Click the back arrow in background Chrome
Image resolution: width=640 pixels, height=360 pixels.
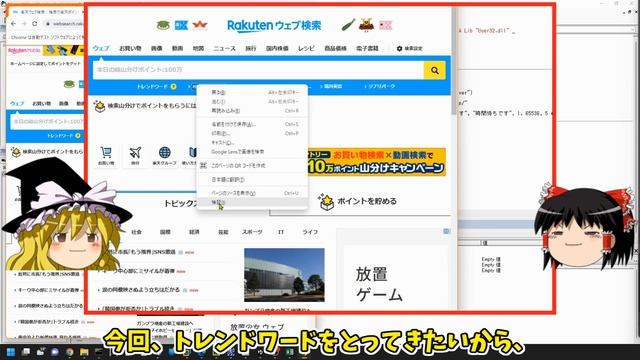(x=13, y=24)
